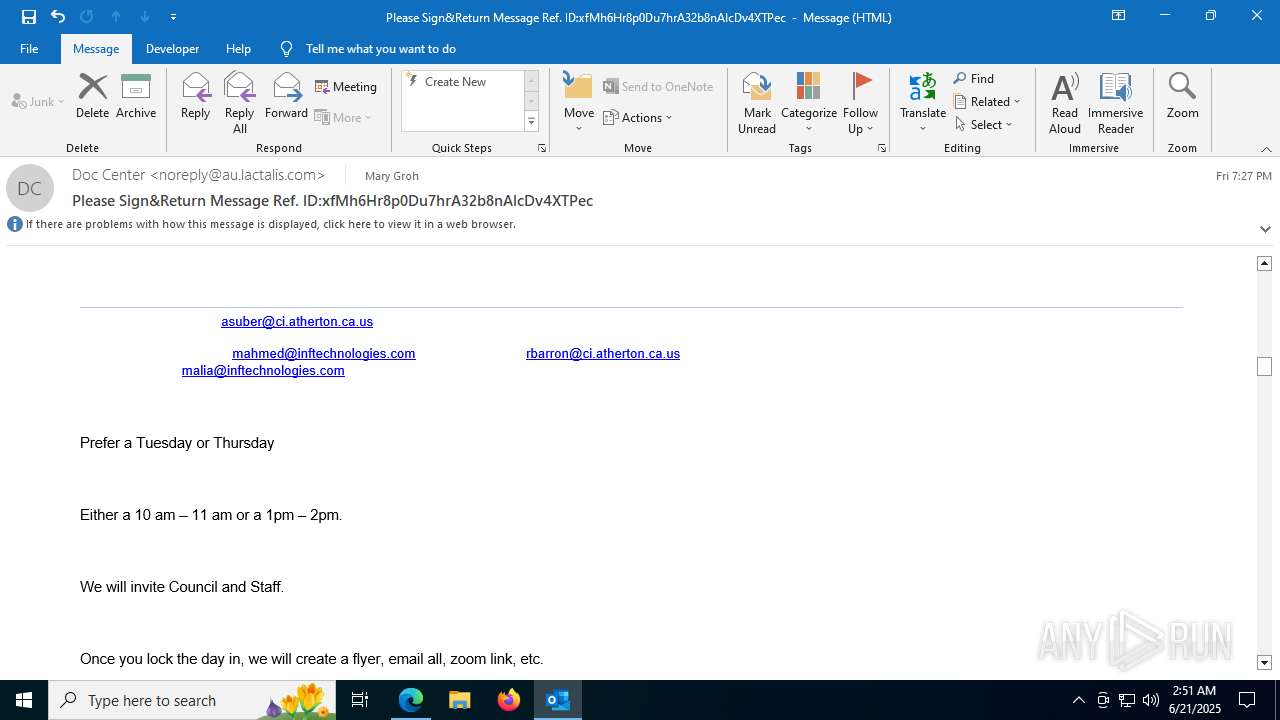This screenshot has width=1280, height=720.
Task: Click the message scrollbar thumb
Action: (1264, 366)
